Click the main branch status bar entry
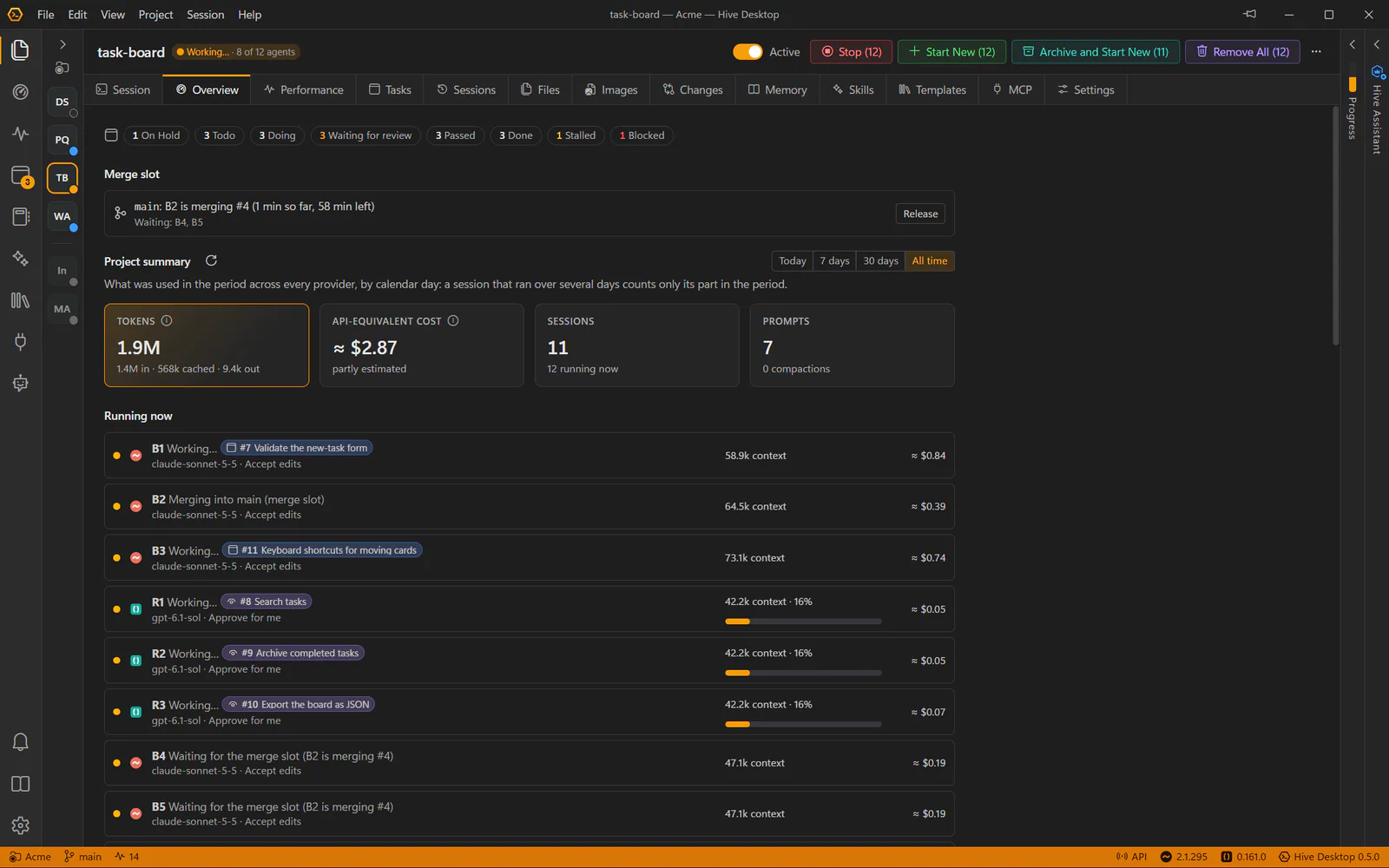This screenshot has width=1389, height=868. click(82, 857)
